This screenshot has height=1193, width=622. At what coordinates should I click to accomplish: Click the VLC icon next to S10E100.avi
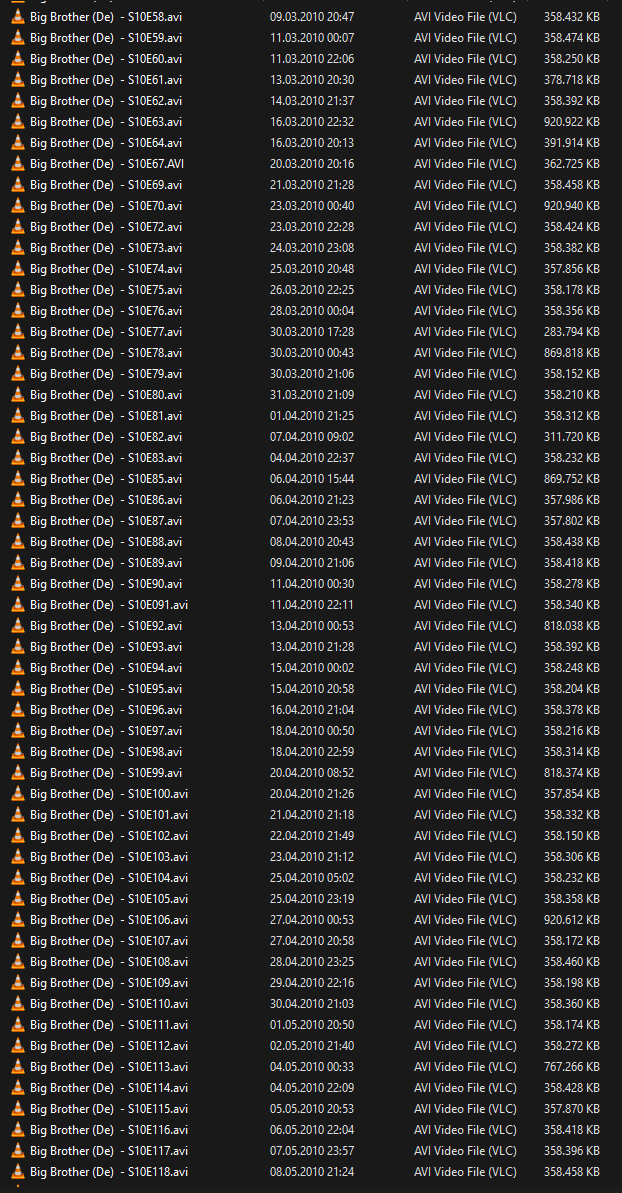pyautogui.click(x=17, y=794)
